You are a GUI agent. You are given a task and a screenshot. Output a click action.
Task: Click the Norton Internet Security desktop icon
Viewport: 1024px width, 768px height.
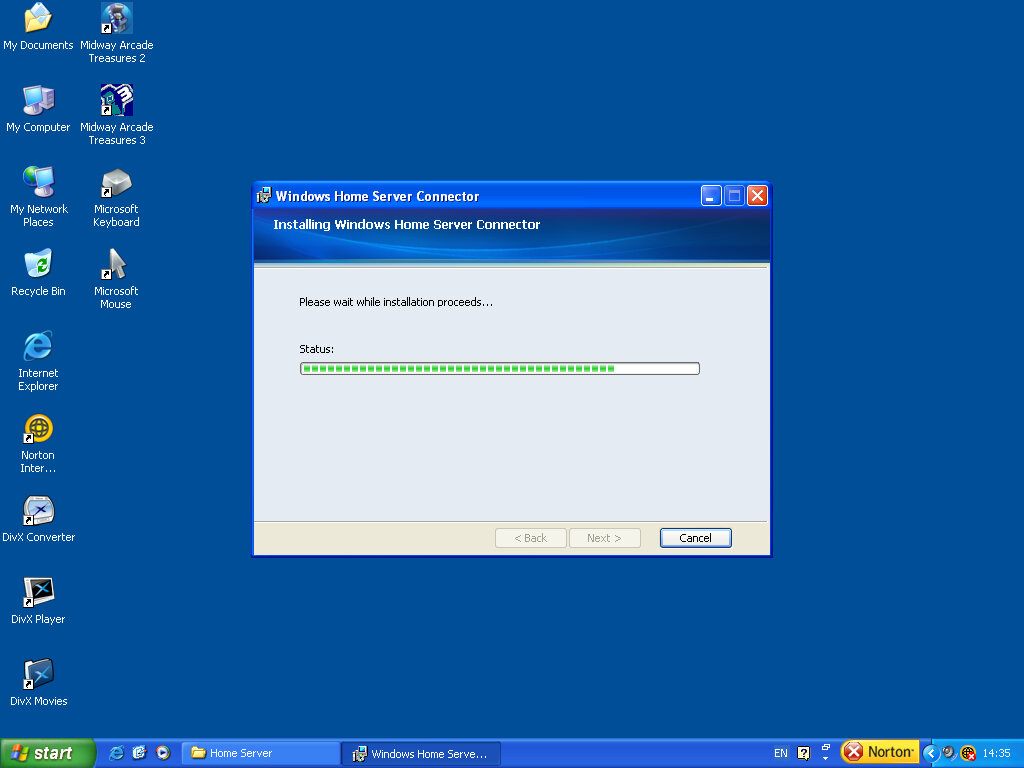pyautogui.click(x=38, y=429)
